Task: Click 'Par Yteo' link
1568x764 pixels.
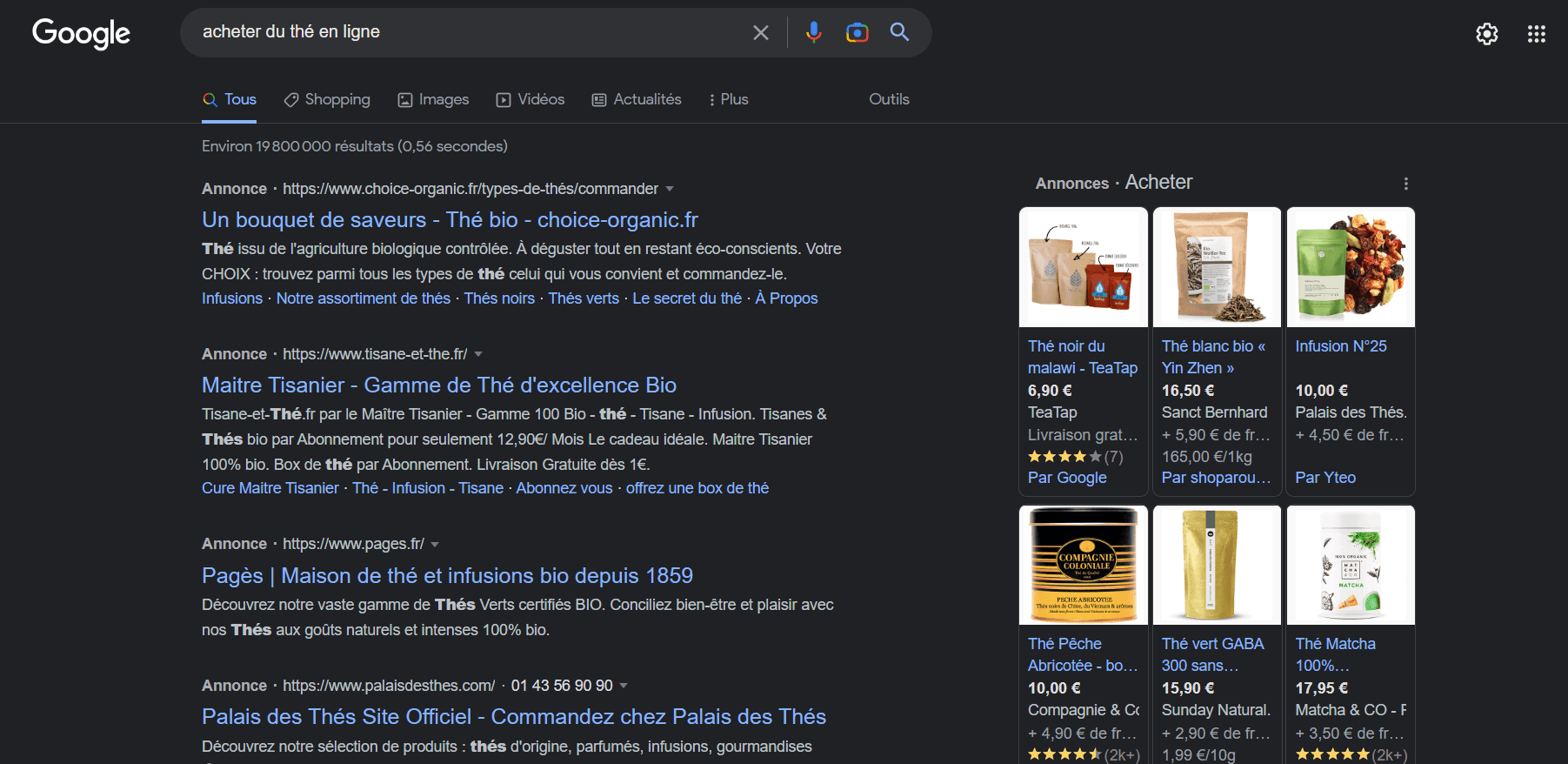Action: click(x=1325, y=478)
